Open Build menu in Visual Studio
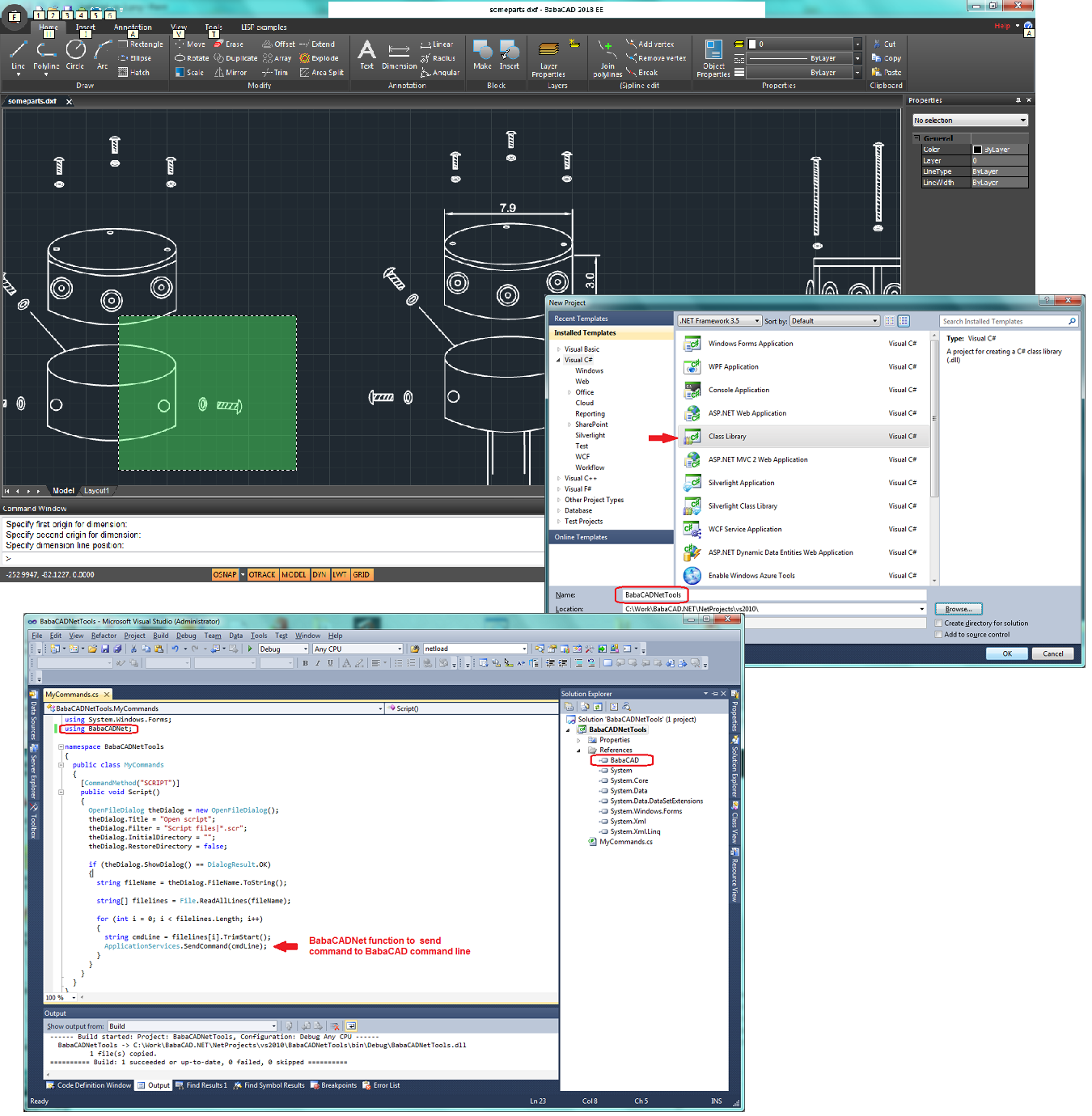The width and height of the screenshot is (1092, 1116). coord(161,636)
